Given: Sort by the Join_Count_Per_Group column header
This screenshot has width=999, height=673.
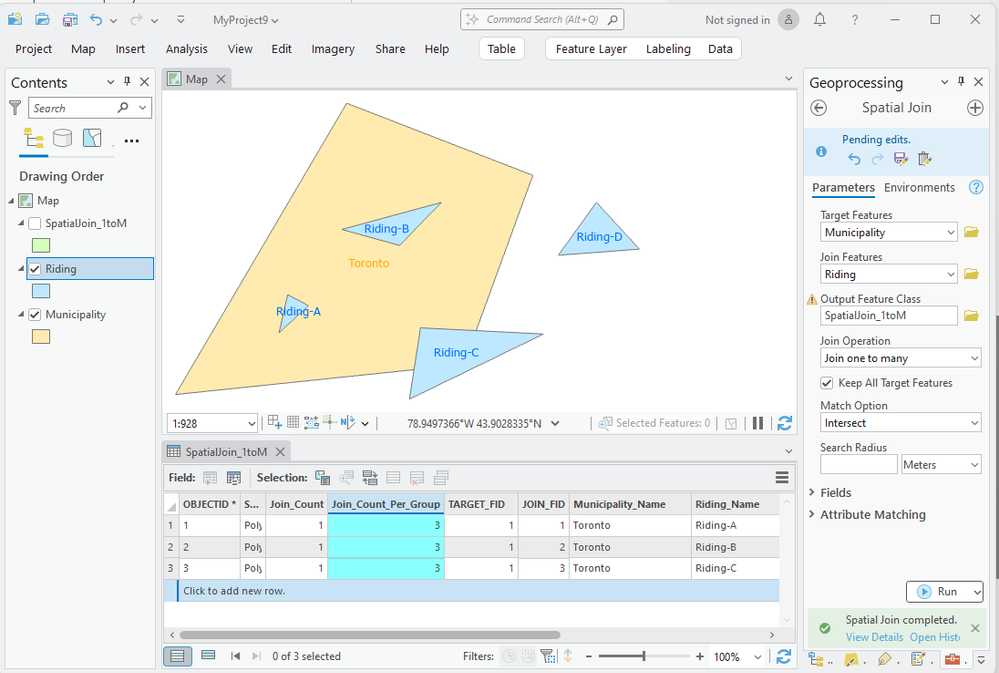Looking at the screenshot, I should coord(385,504).
